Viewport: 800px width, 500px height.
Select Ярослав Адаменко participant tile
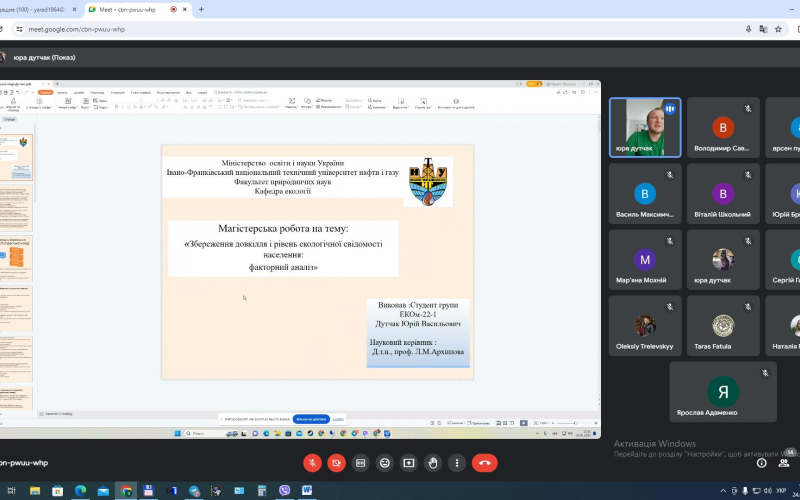[723, 392]
